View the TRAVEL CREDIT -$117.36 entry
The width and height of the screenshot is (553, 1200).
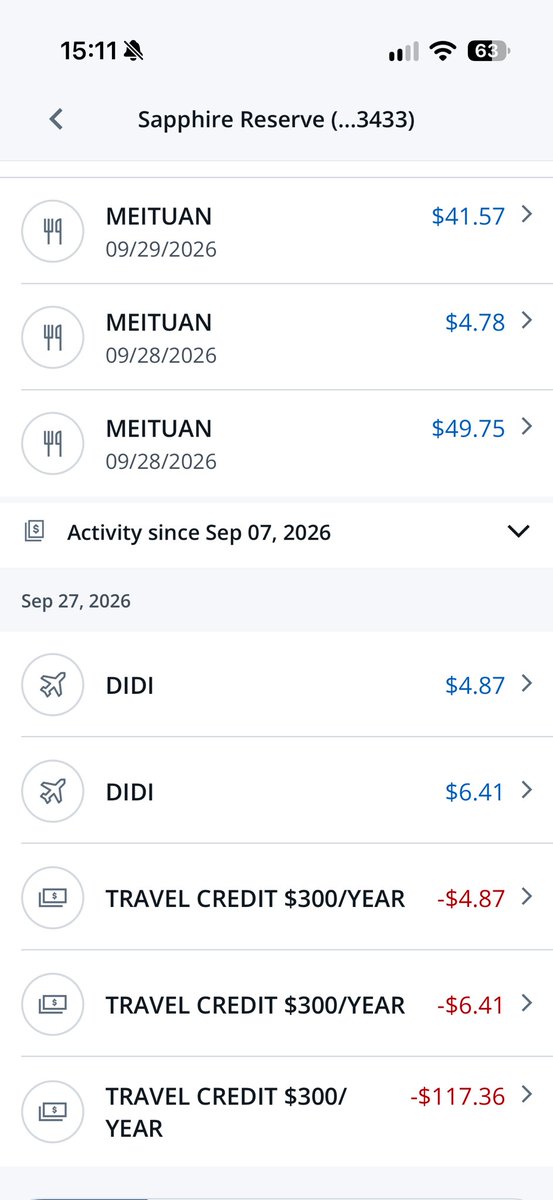[x=276, y=1111]
